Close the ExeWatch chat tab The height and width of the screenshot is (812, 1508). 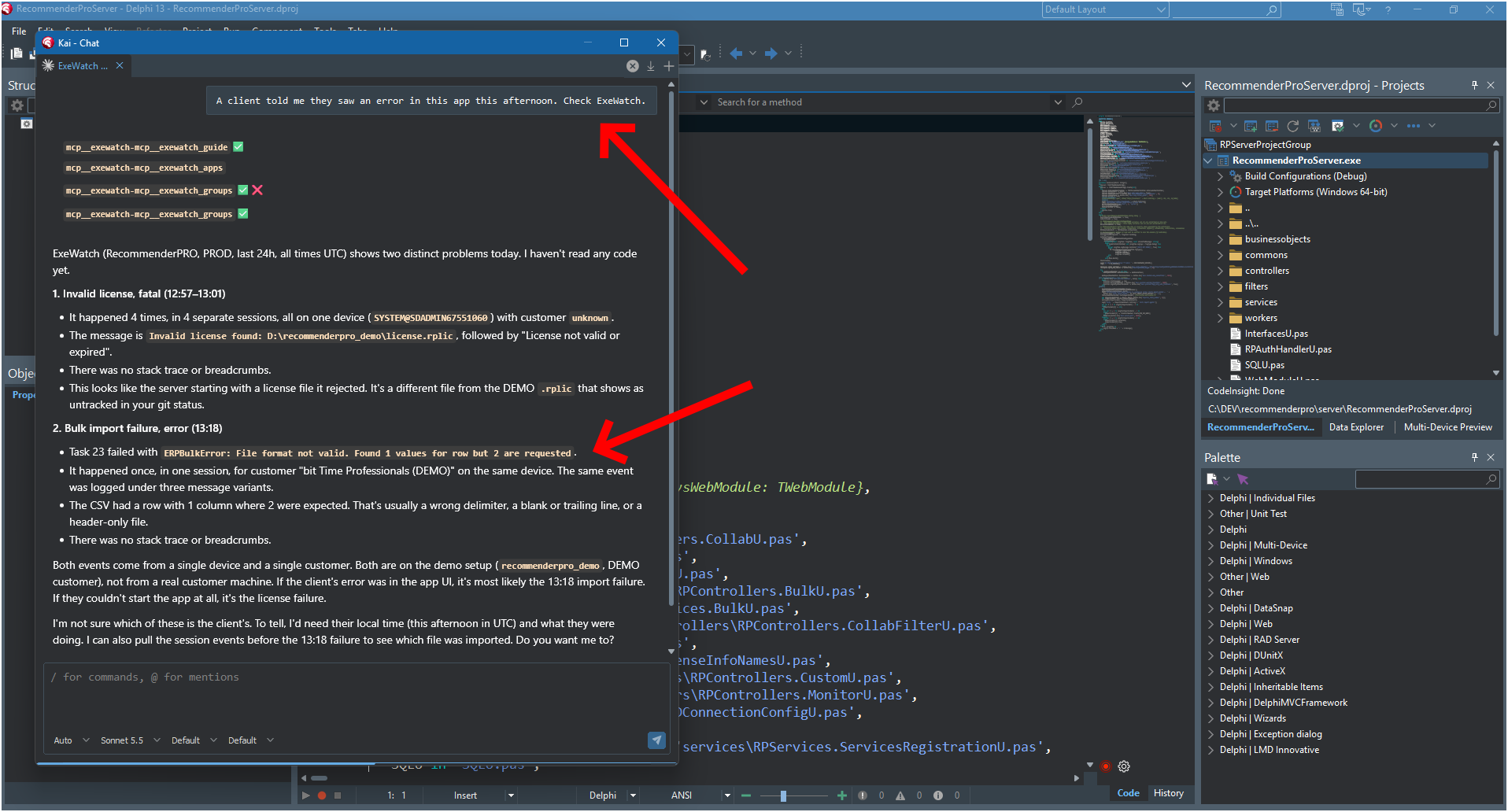(120, 65)
